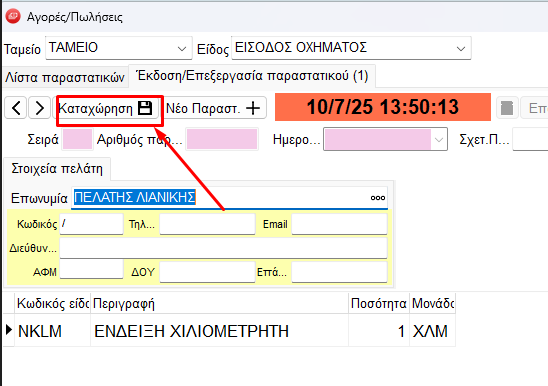Save document with Καταχώρηση floppy icon
This screenshot has height=386, width=548.
click(x=145, y=108)
